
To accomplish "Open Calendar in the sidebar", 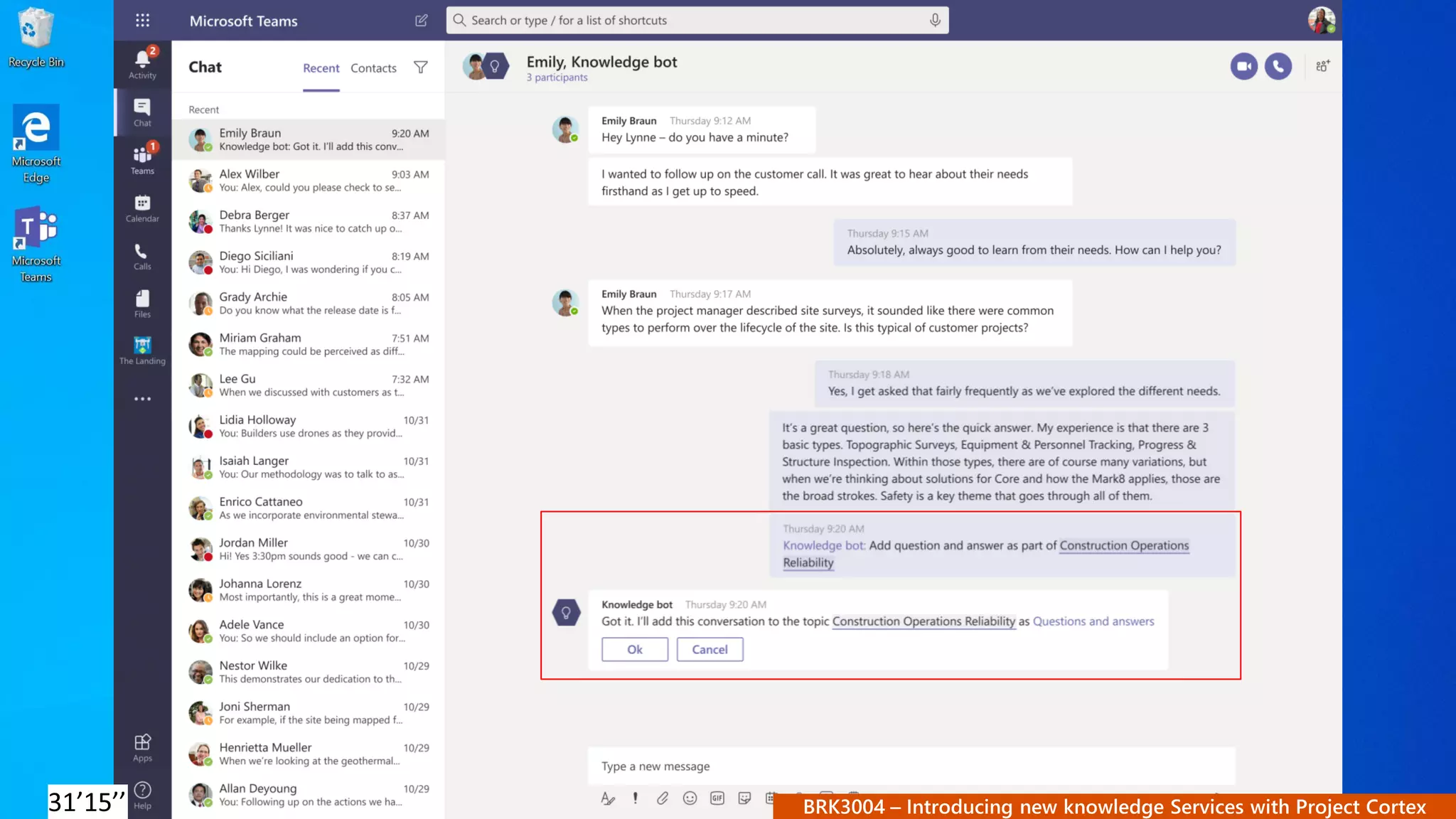I will [142, 208].
